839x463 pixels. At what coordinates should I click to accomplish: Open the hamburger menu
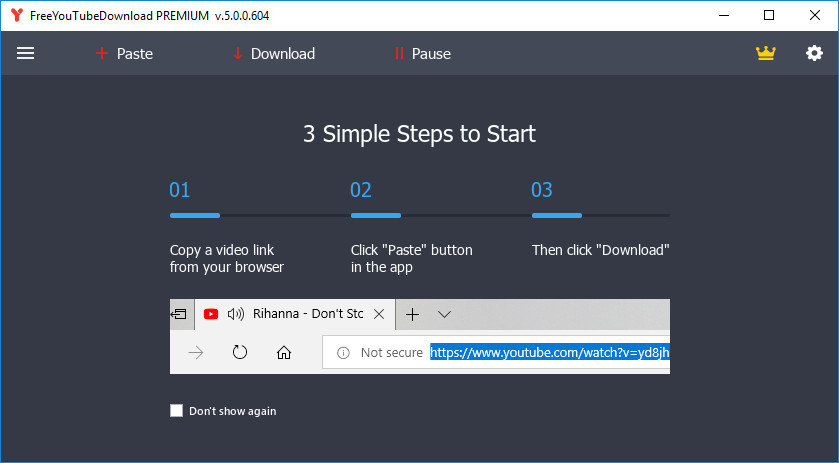click(25, 54)
